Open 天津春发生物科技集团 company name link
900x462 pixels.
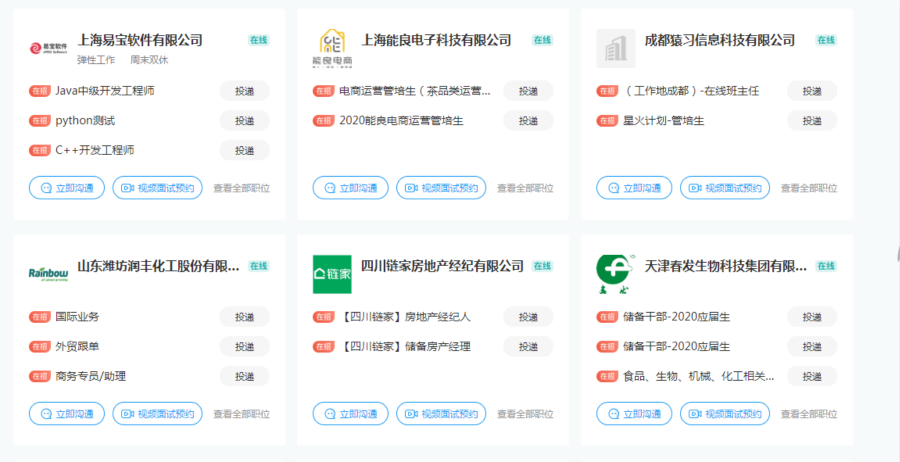725,266
